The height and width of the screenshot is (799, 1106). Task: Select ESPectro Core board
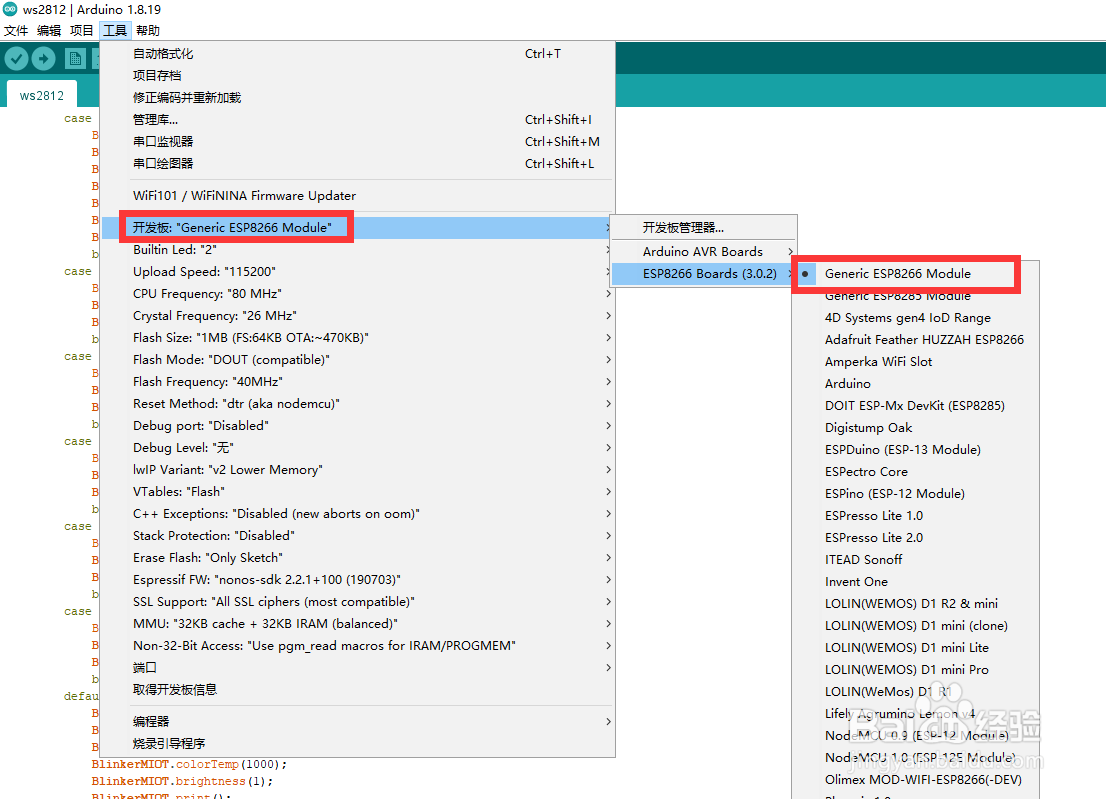tap(916, 471)
